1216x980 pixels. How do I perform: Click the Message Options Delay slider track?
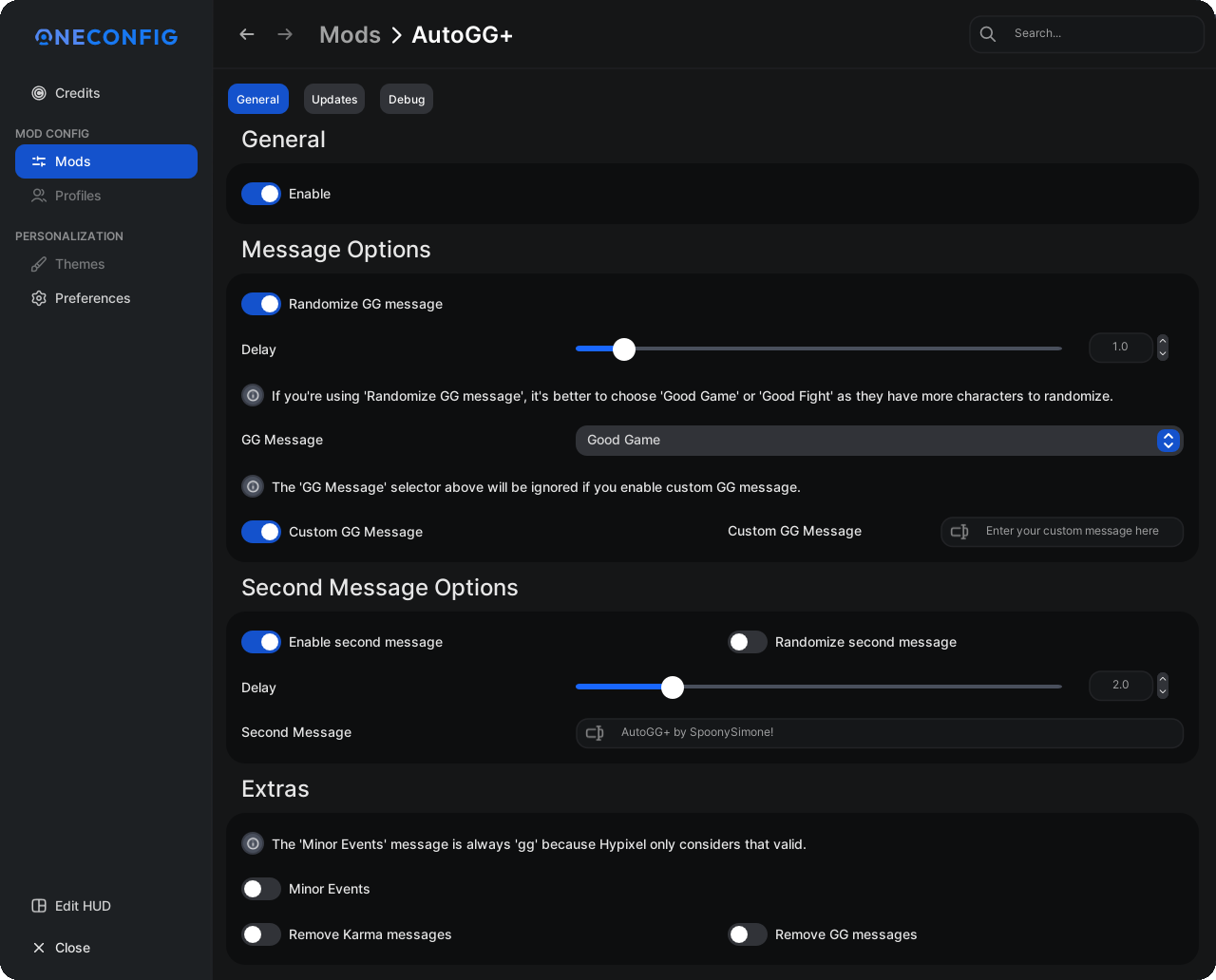[819, 349]
